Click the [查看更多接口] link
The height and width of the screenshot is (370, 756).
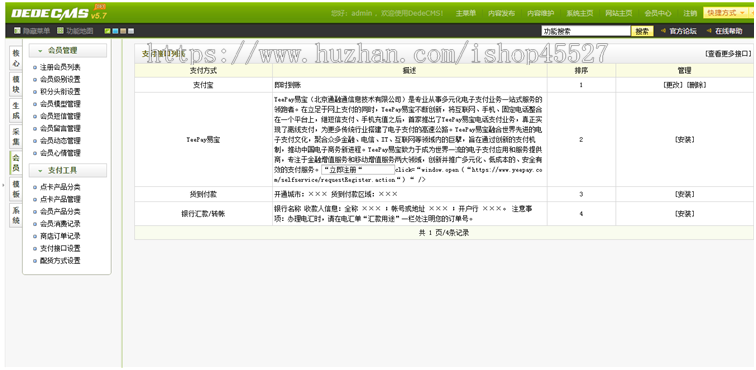pyautogui.click(x=728, y=54)
